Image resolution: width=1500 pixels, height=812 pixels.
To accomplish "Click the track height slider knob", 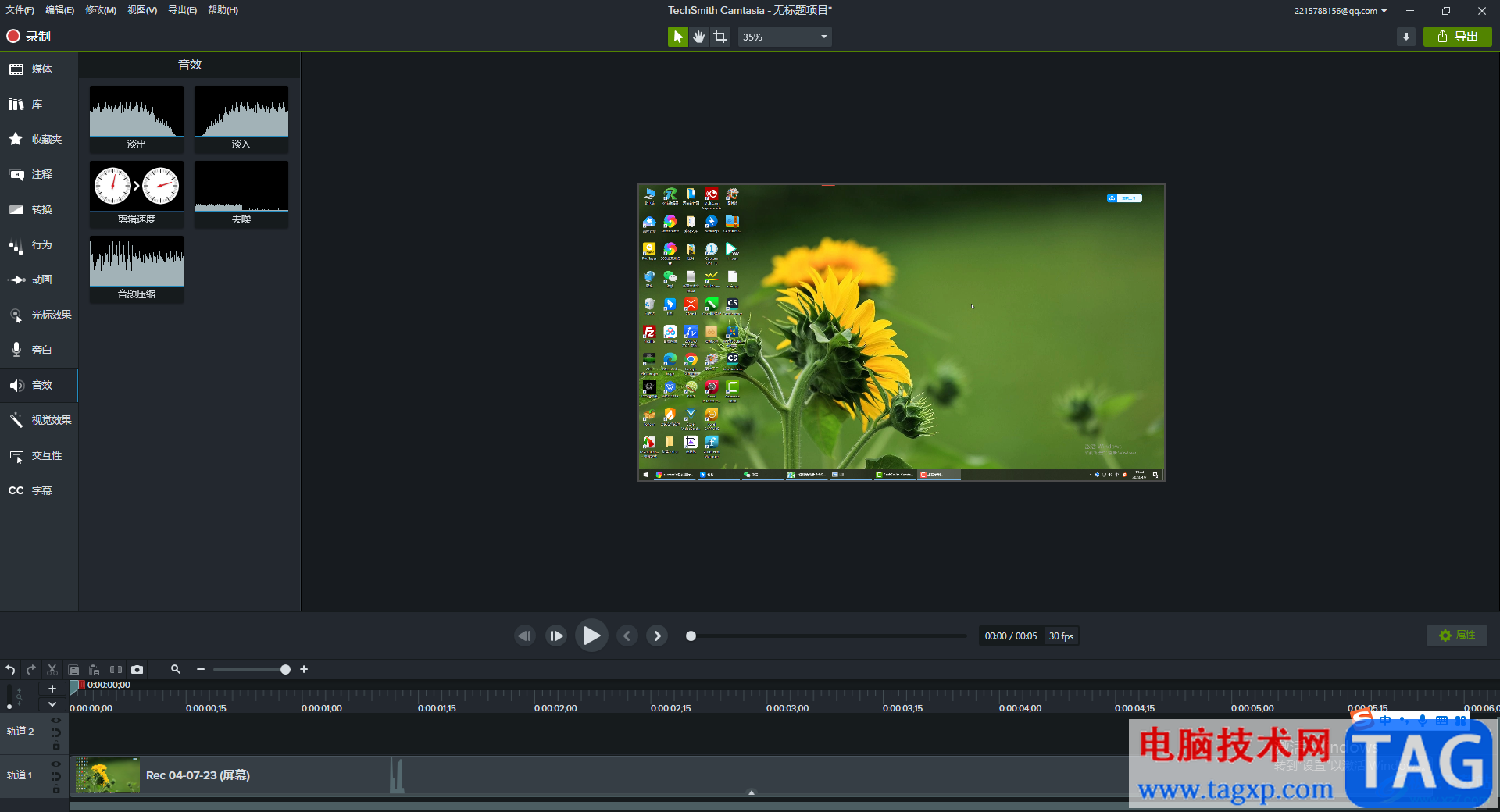I will point(9,707).
